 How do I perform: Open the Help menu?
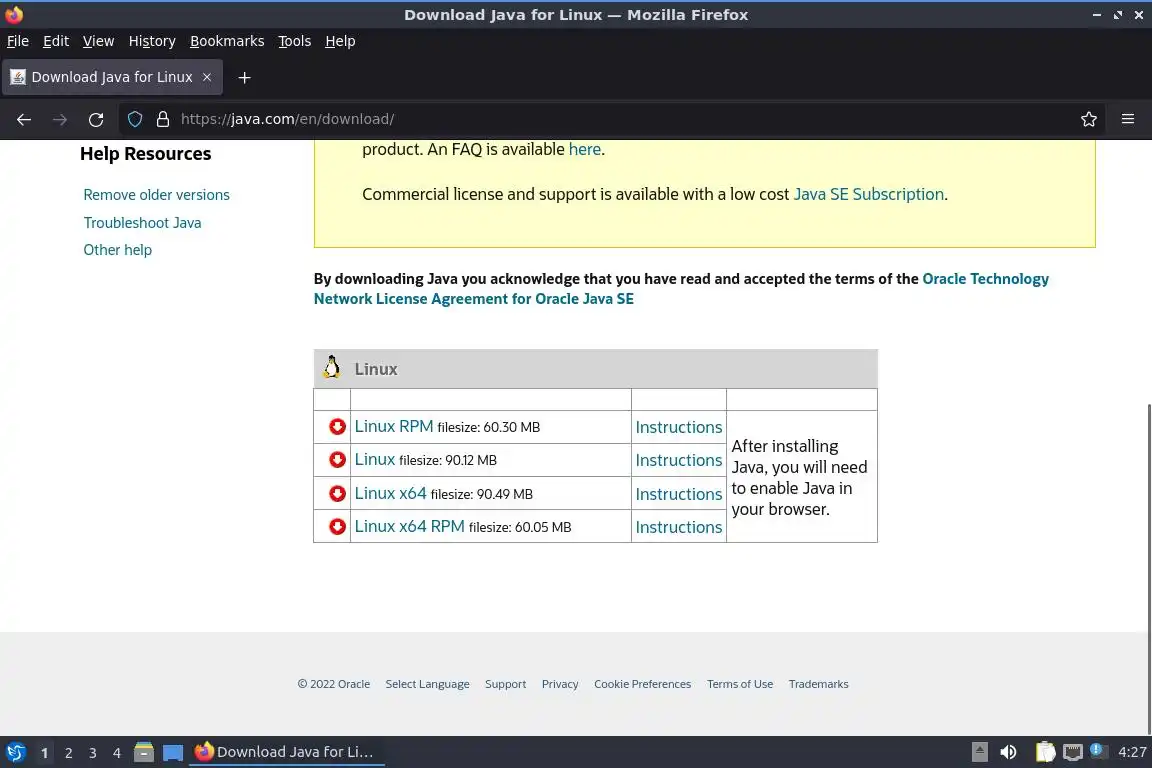click(340, 41)
